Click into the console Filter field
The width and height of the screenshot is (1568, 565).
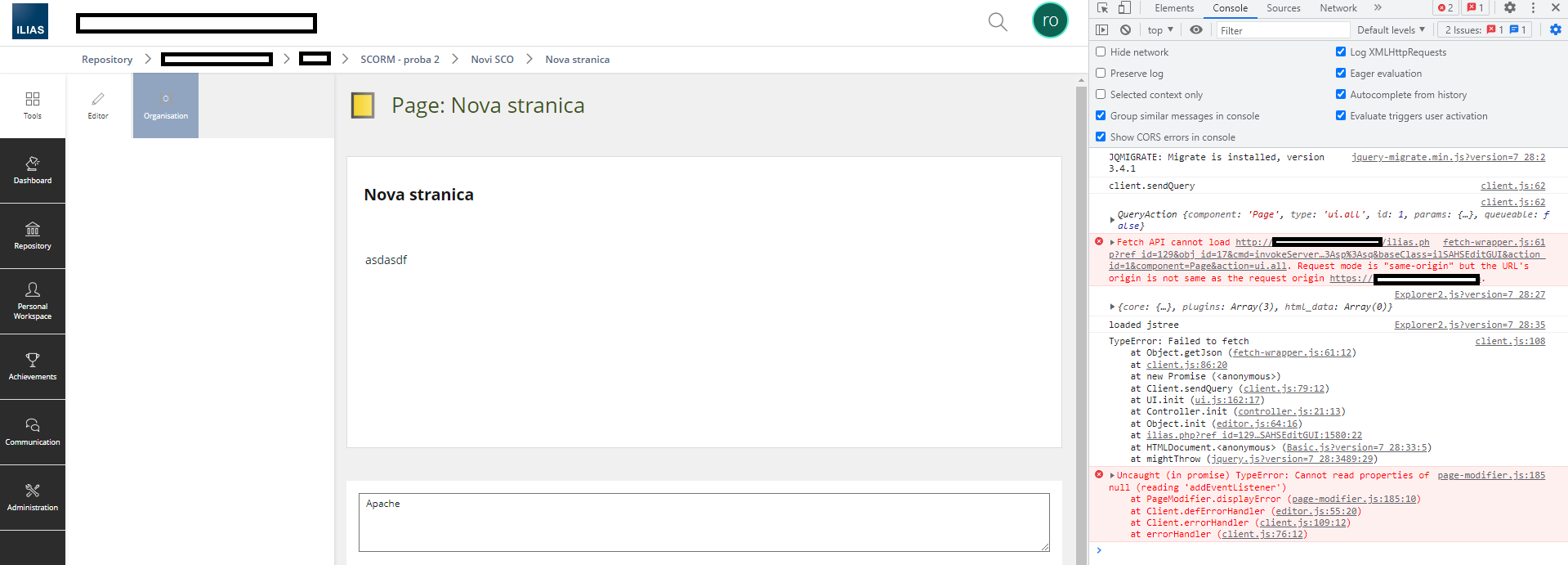tap(1283, 30)
